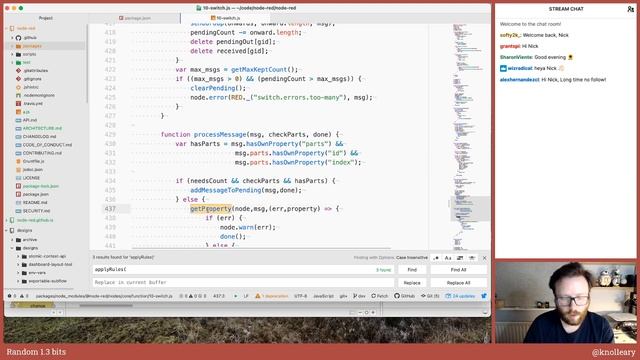The width and height of the screenshot is (640, 360).
Task: Toggle the match case Aa option
Action: tap(448, 258)
